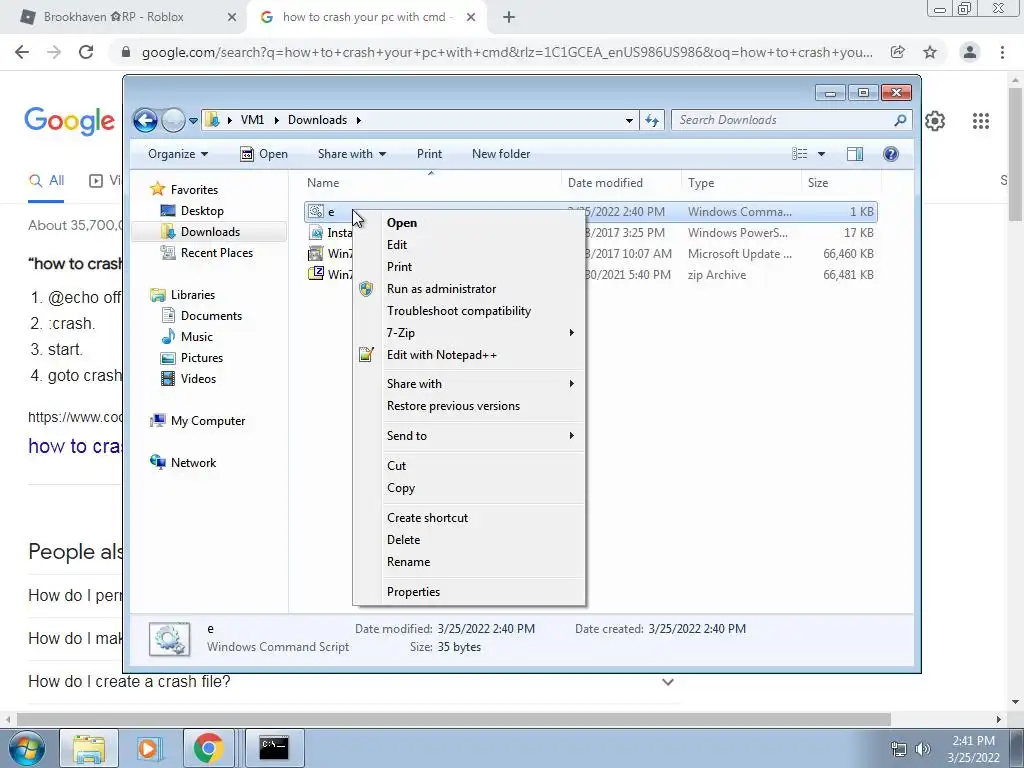Open the Google apps grid icon
This screenshot has width=1024, height=768.
[x=980, y=121]
